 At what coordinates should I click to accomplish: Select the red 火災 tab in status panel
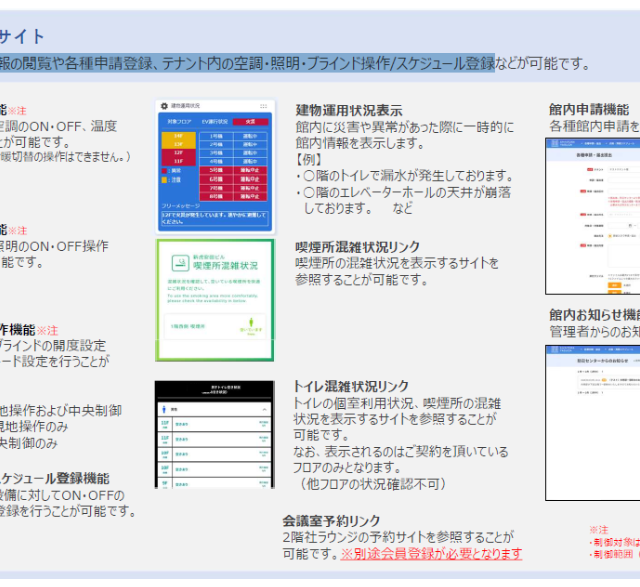coord(250,121)
